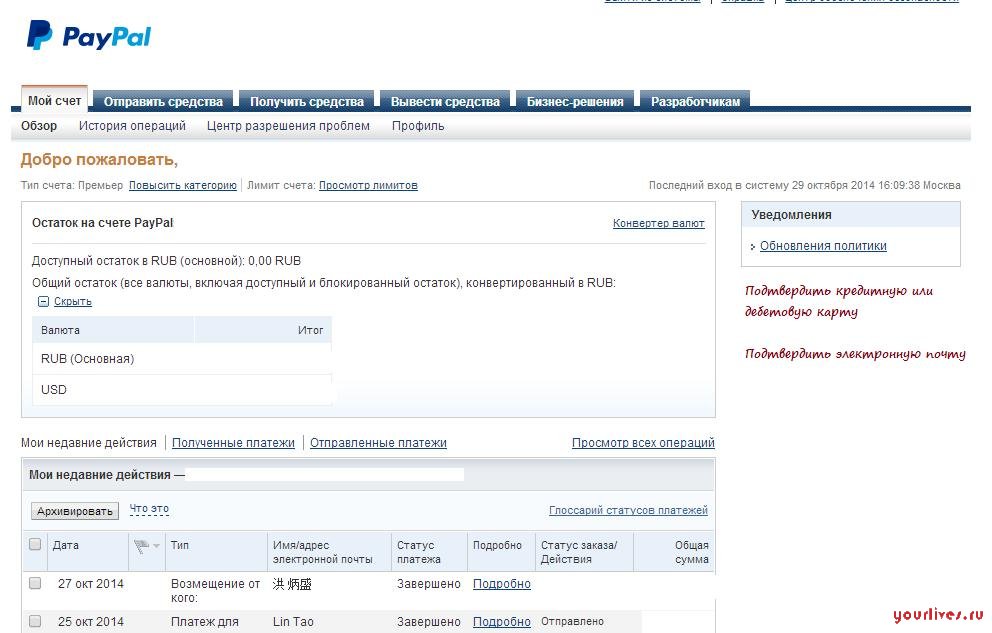Open Глоссарий статусов платежей
The image size is (992, 633).
[x=628, y=510]
